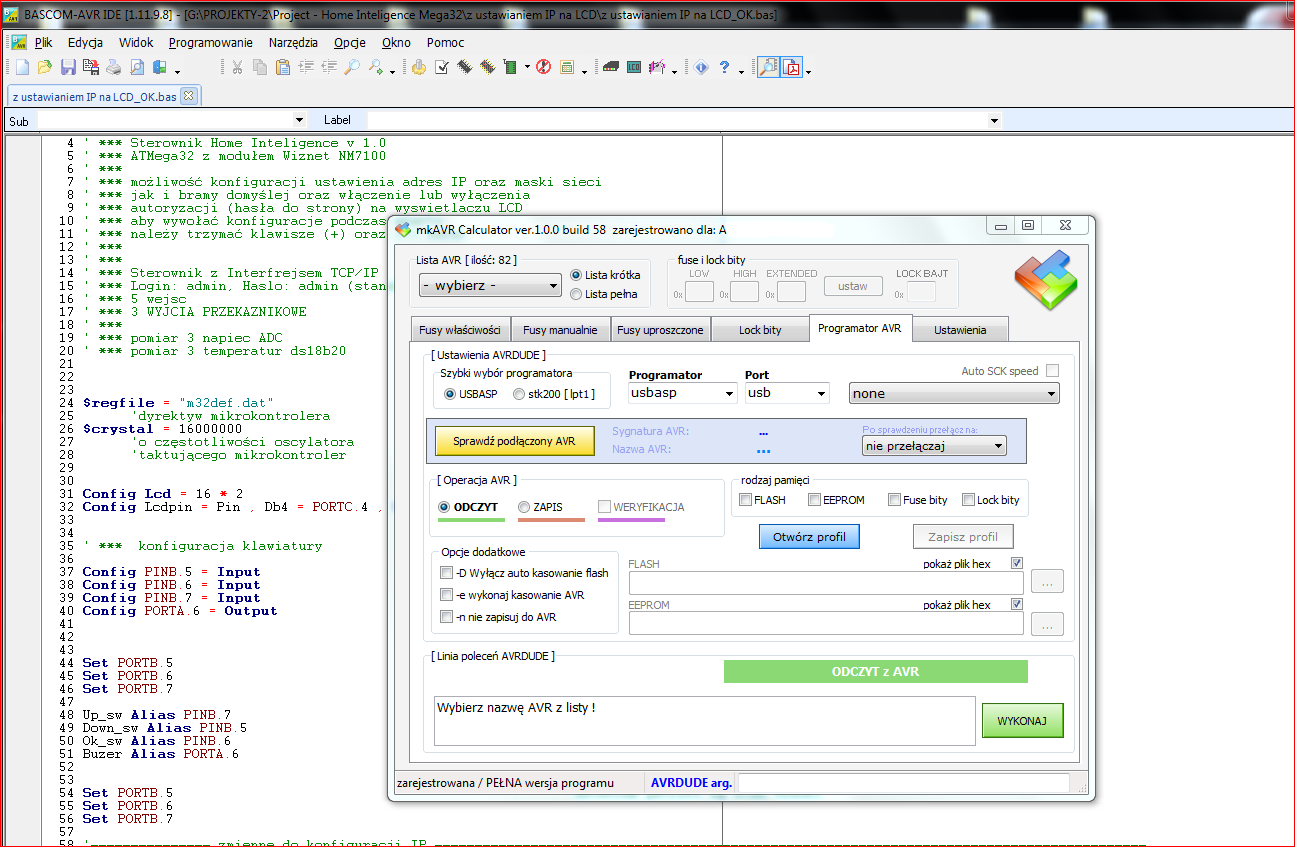The height and width of the screenshot is (847, 1295).
Task: Click the Otwórz profil button
Action: [809, 537]
